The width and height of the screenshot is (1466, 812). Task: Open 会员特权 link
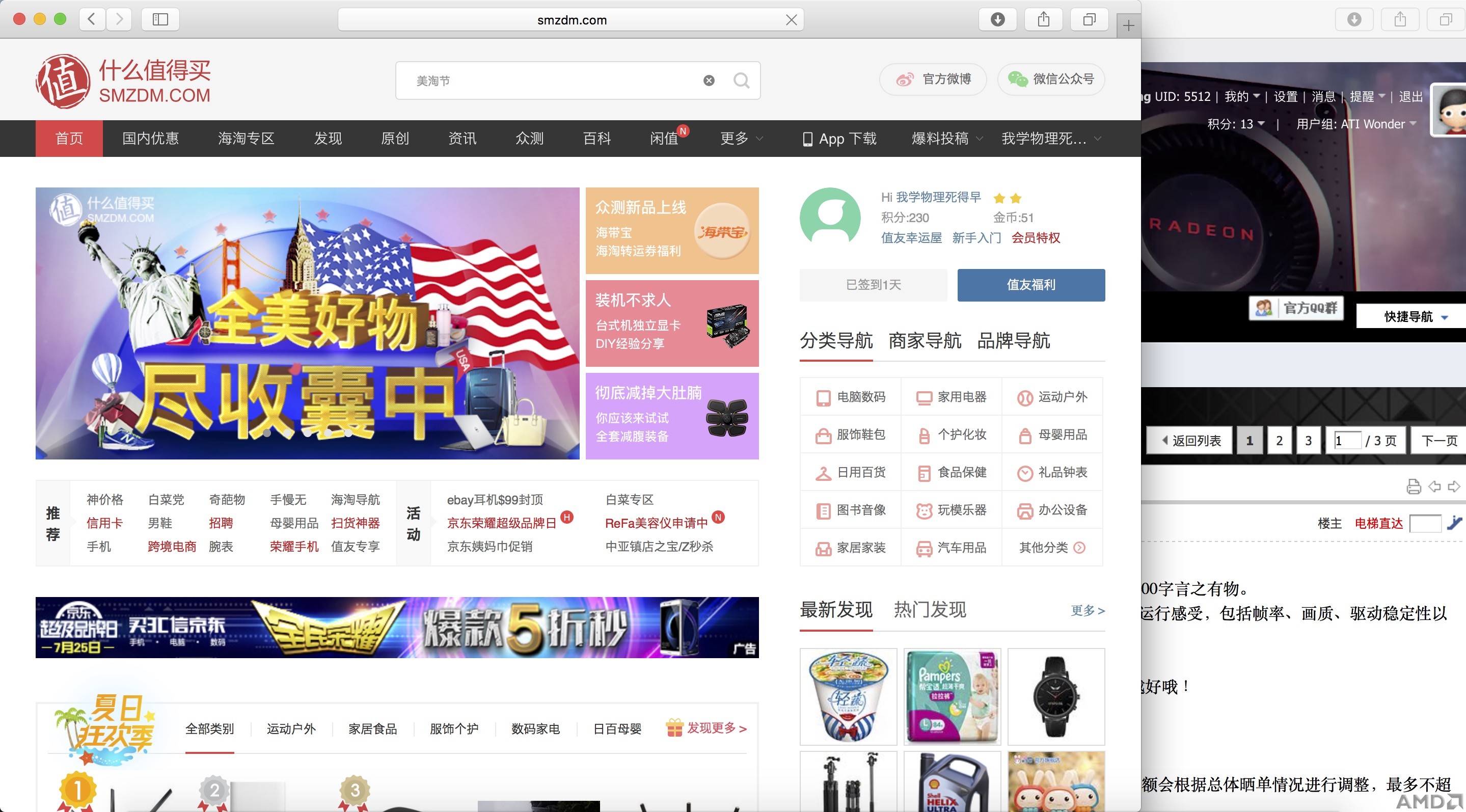tap(1036, 238)
